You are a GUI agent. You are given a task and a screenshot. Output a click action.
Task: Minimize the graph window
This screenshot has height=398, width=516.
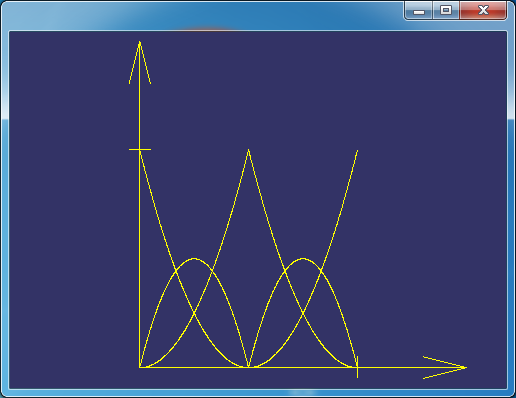(x=419, y=10)
